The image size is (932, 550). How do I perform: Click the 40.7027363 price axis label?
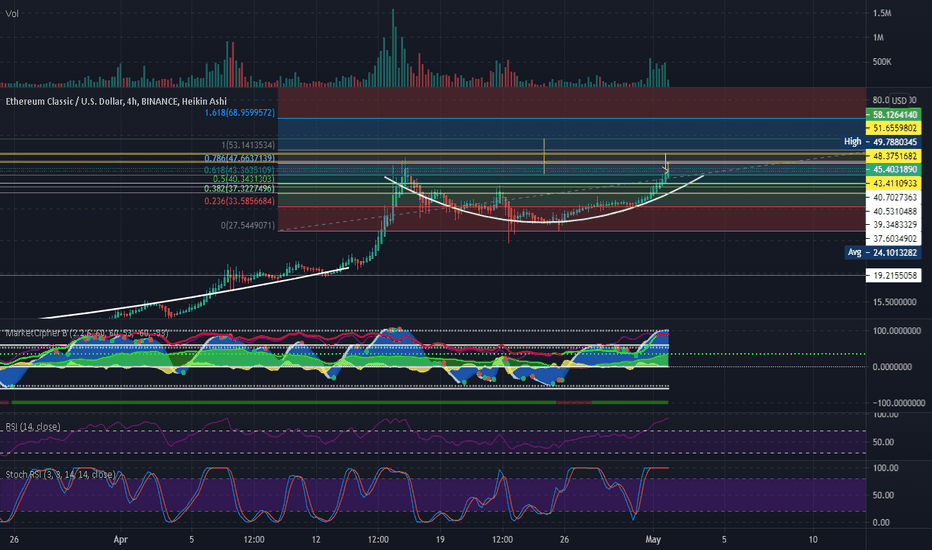pyautogui.click(x=893, y=197)
